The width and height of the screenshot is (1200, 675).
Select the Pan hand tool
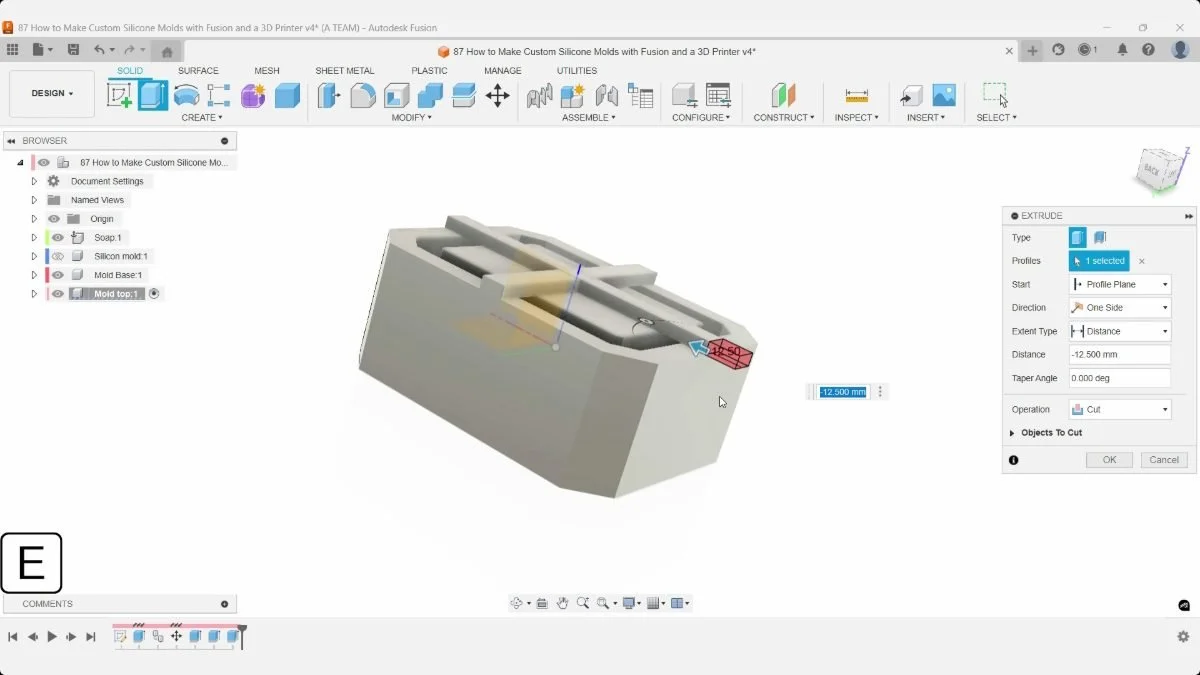click(x=563, y=603)
